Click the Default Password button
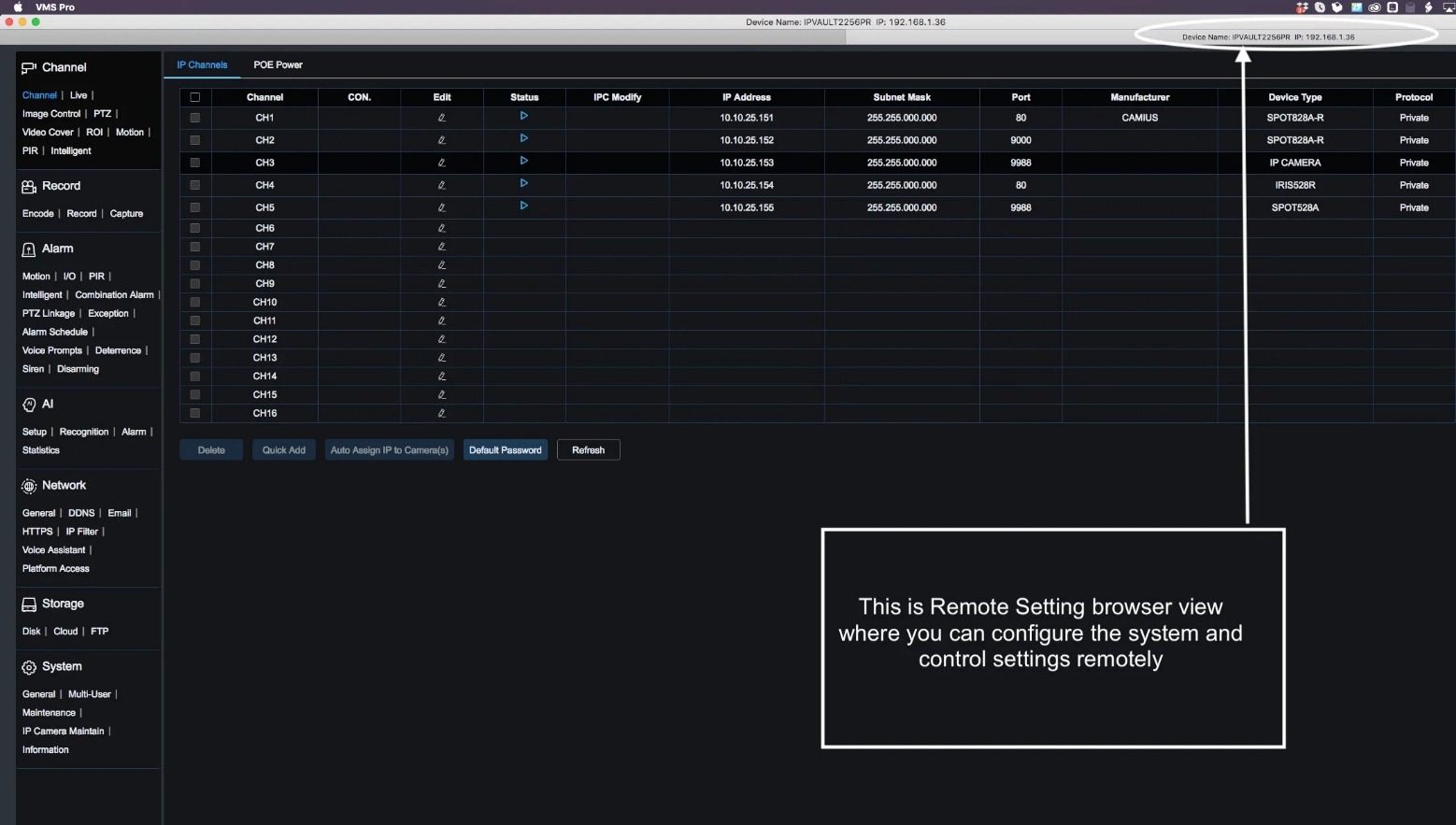The height and width of the screenshot is (825, 1456). click(505, 450)
